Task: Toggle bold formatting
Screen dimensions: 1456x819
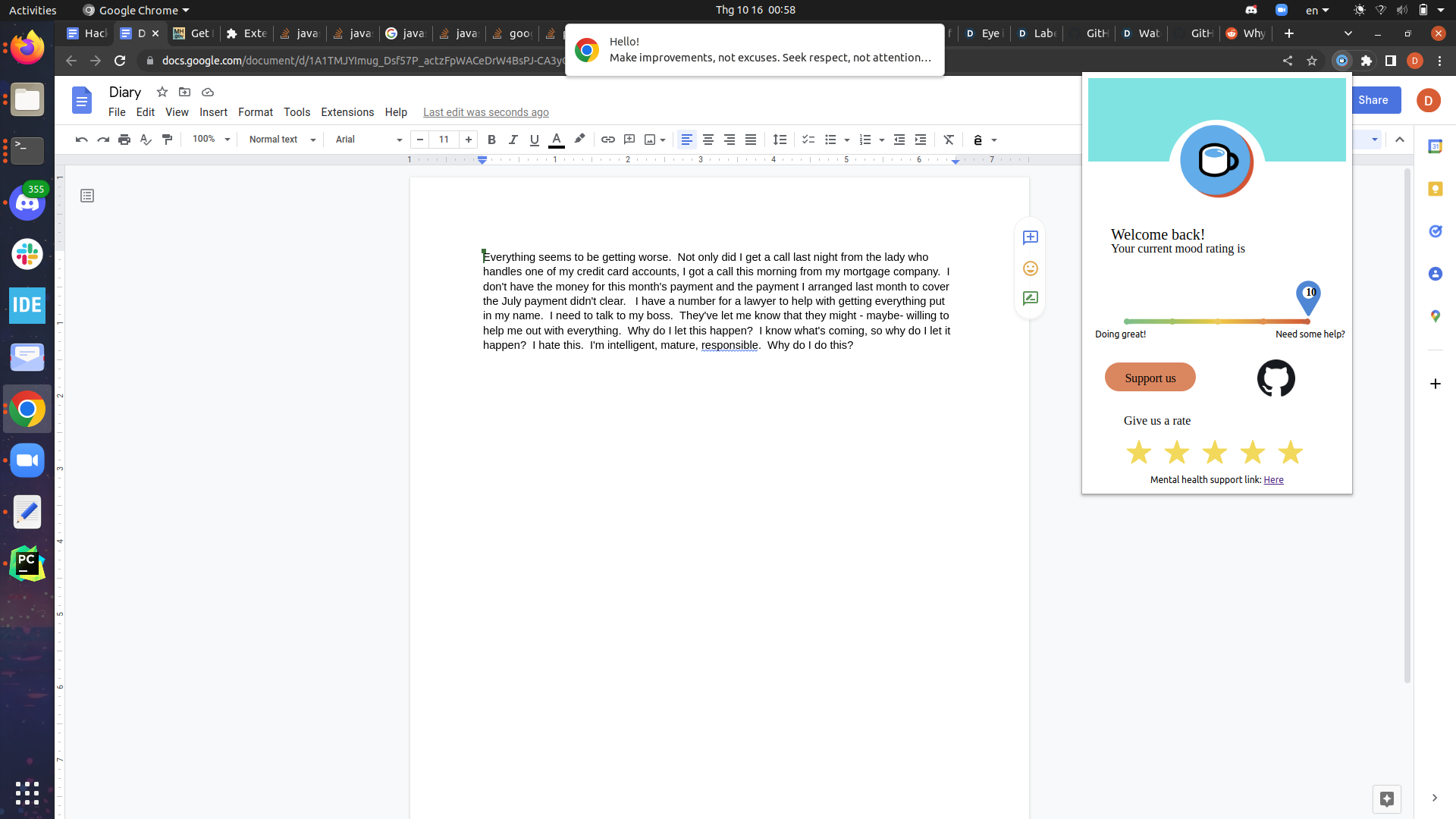Action: tap(491, 140)
